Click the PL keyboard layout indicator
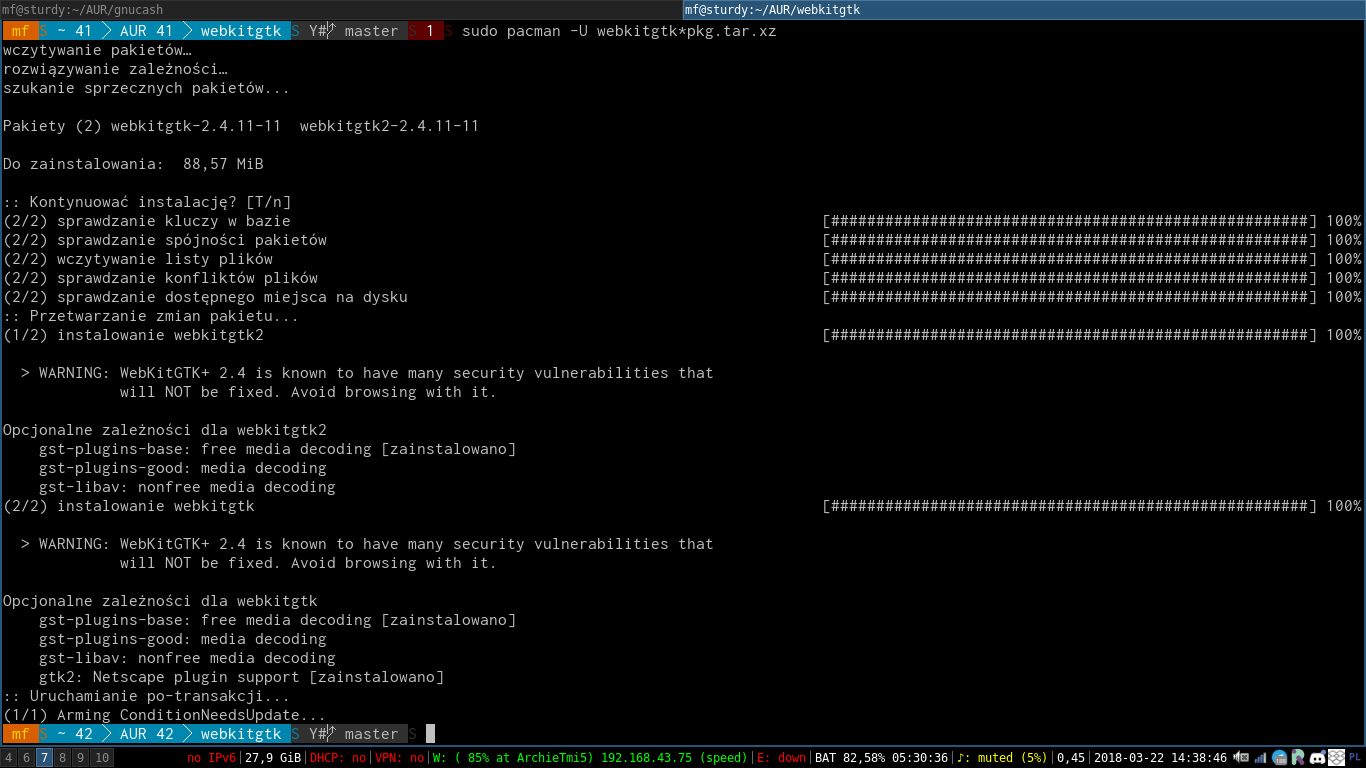 1355,758
